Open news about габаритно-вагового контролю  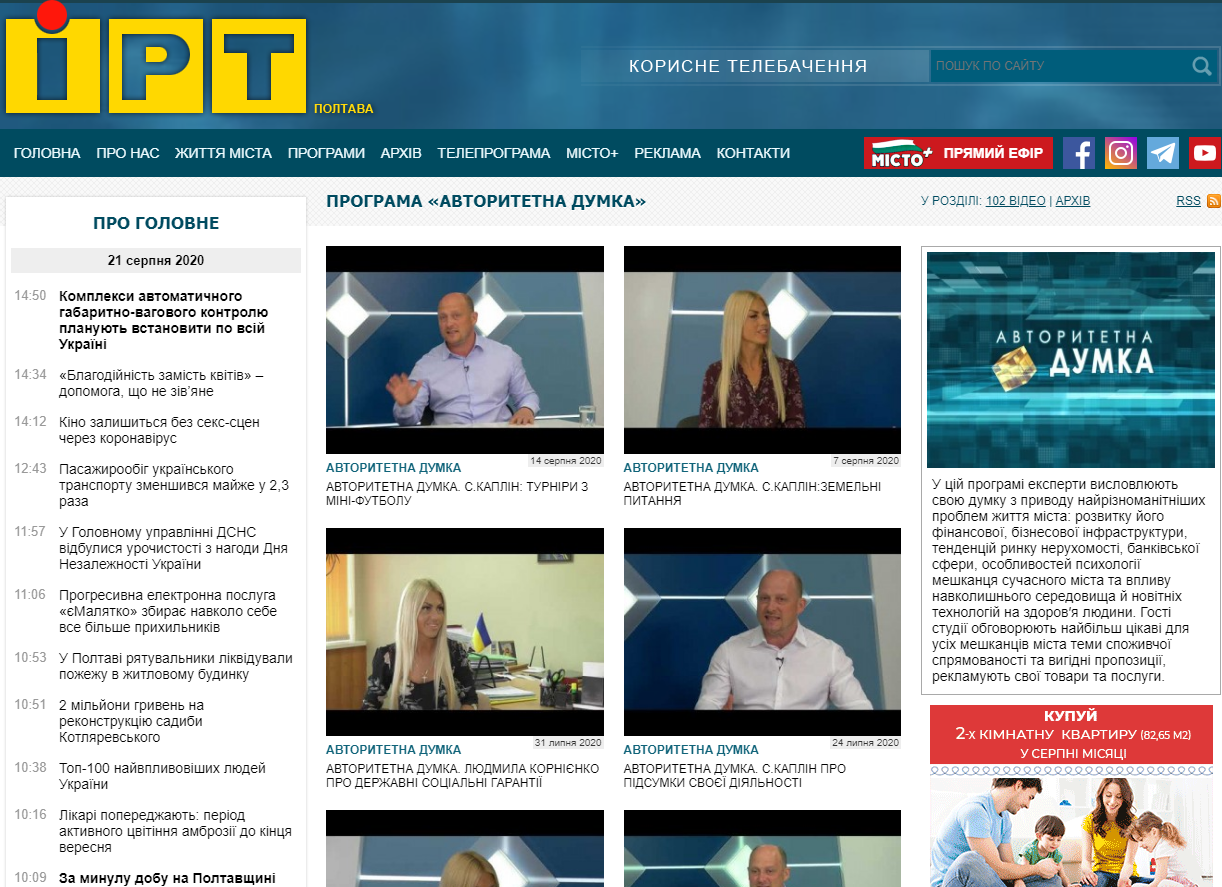pos(162,320)
